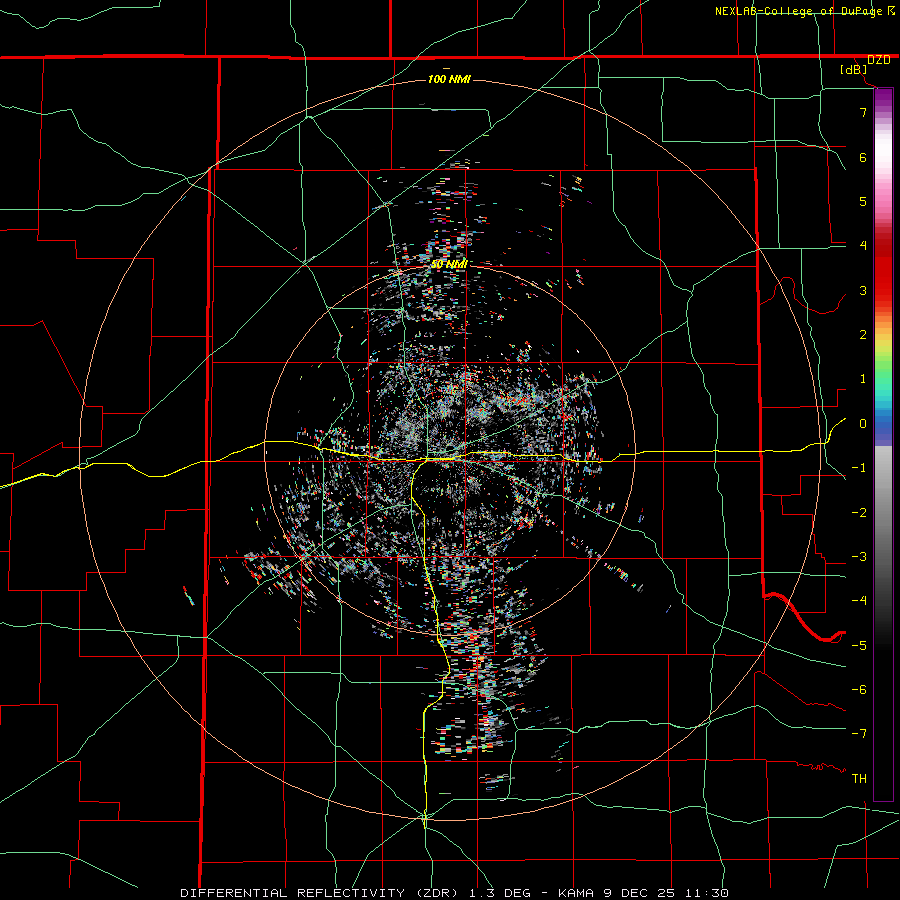Viewport: 900px width, 900px height.
Task: Click the "-6" tick on color scale
Action: [x=859, y=690]
